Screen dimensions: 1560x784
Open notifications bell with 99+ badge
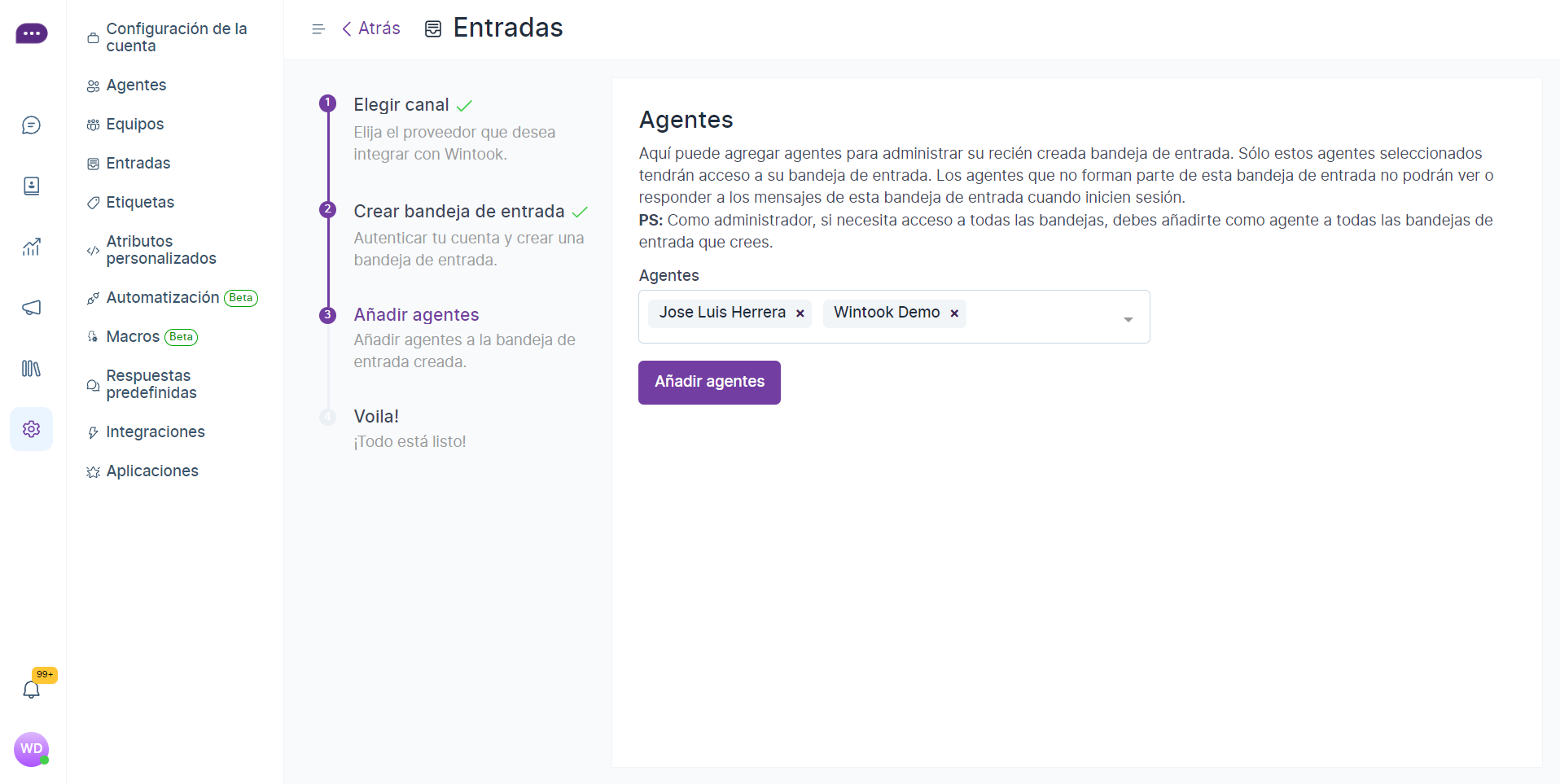(31, 690)
